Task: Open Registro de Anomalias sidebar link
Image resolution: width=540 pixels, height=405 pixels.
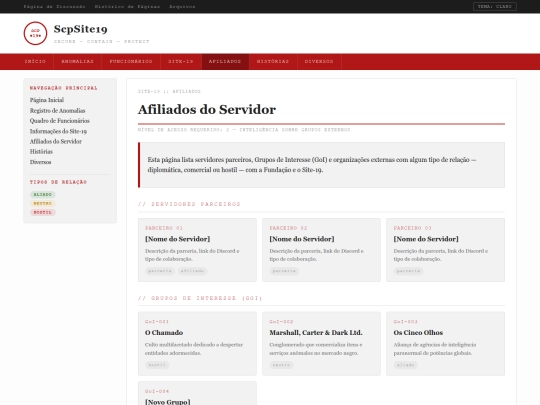Action: [x=58, y=111]
